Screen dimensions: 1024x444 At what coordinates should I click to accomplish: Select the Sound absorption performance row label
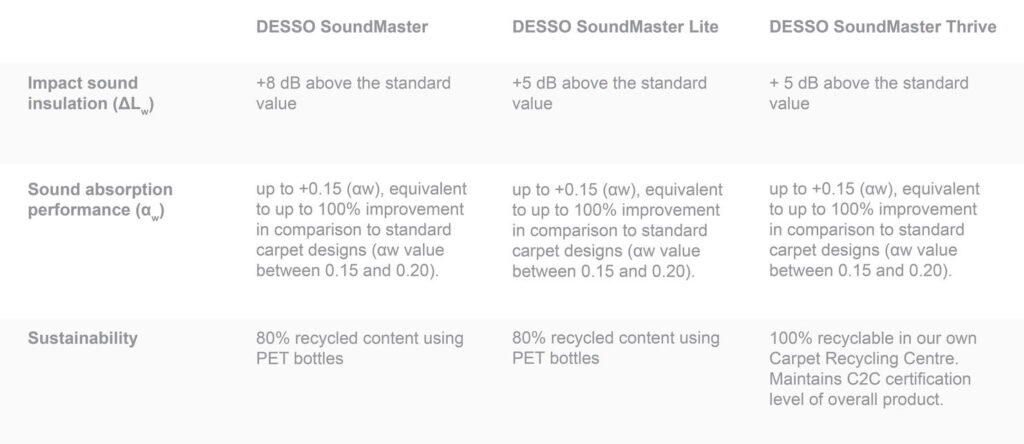(100, 198)
